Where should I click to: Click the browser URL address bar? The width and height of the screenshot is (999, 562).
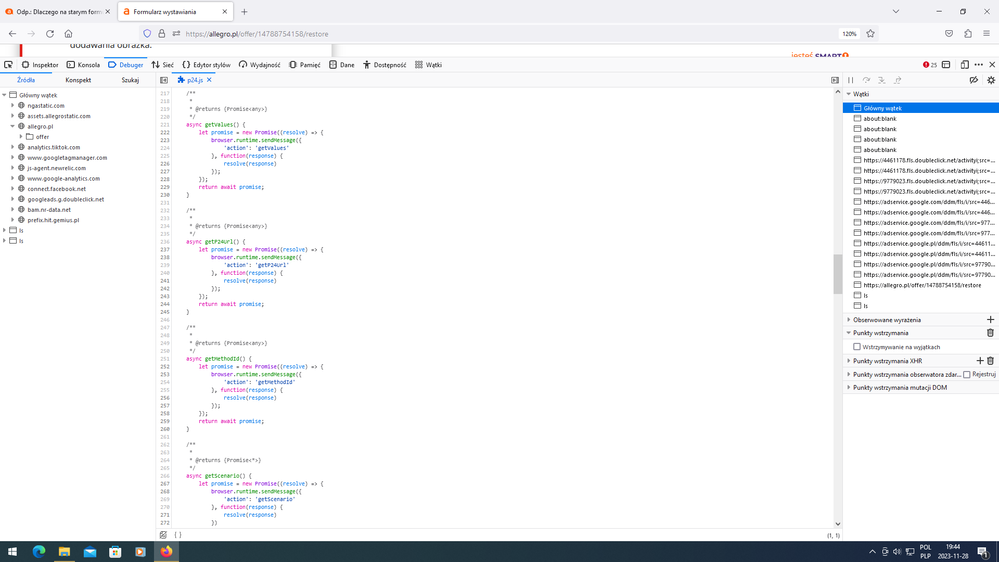[500, 33]
